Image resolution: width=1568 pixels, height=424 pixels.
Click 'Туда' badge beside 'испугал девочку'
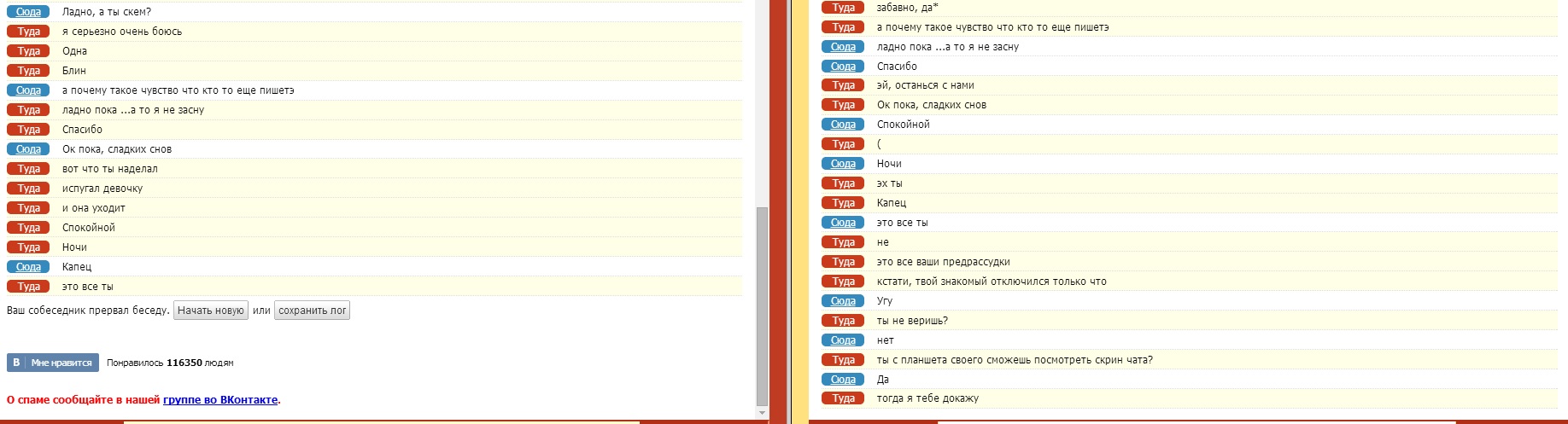[28, 189]
